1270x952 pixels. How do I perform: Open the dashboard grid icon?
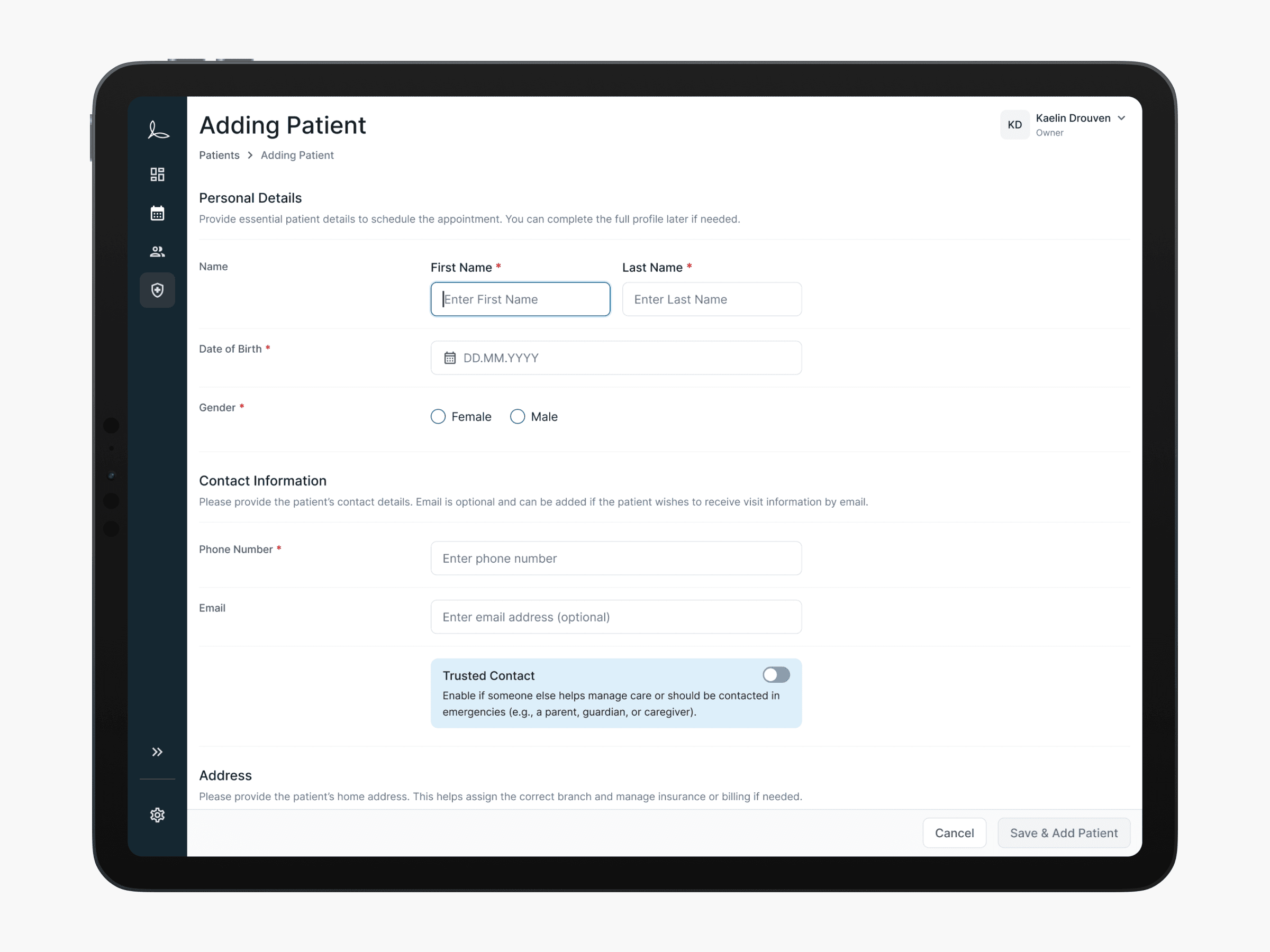click(x=157, y=175)
